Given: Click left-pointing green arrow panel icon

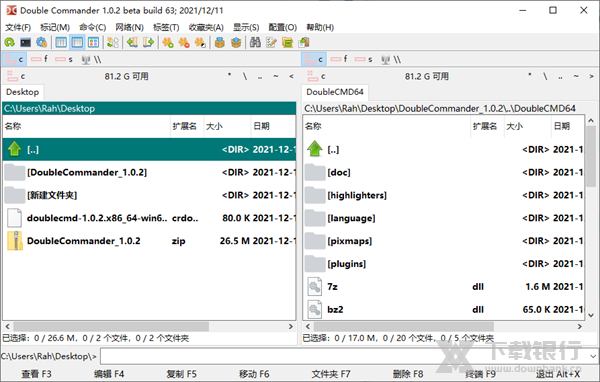Looking at the screenshot, I should [x=132, y=42].
